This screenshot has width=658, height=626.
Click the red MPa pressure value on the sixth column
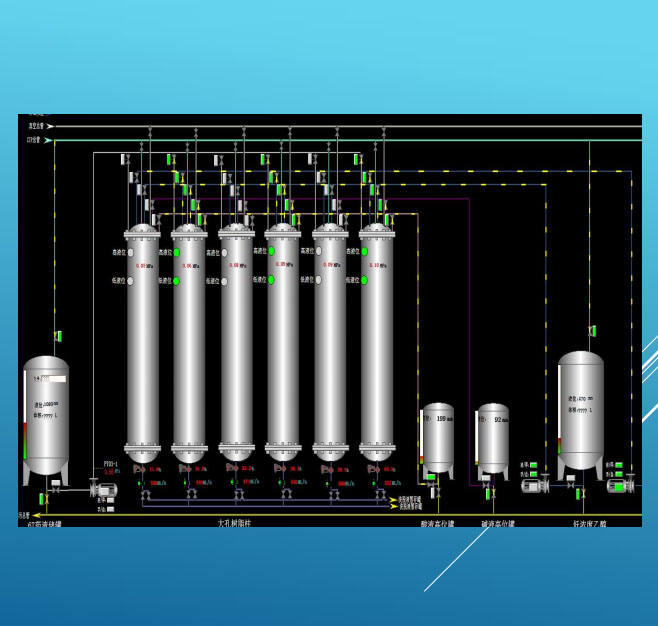(374, 265)
